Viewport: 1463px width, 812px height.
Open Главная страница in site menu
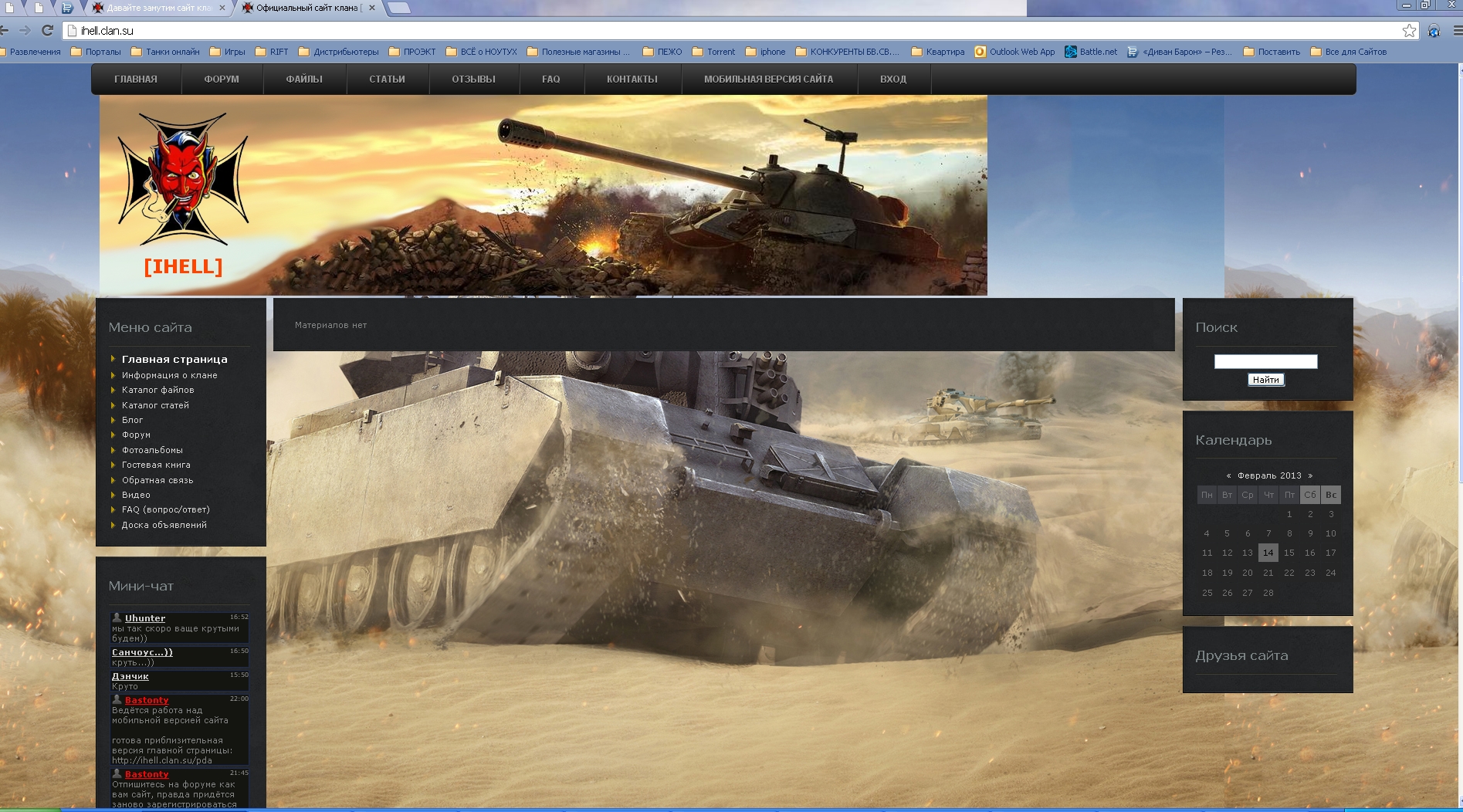174,359
